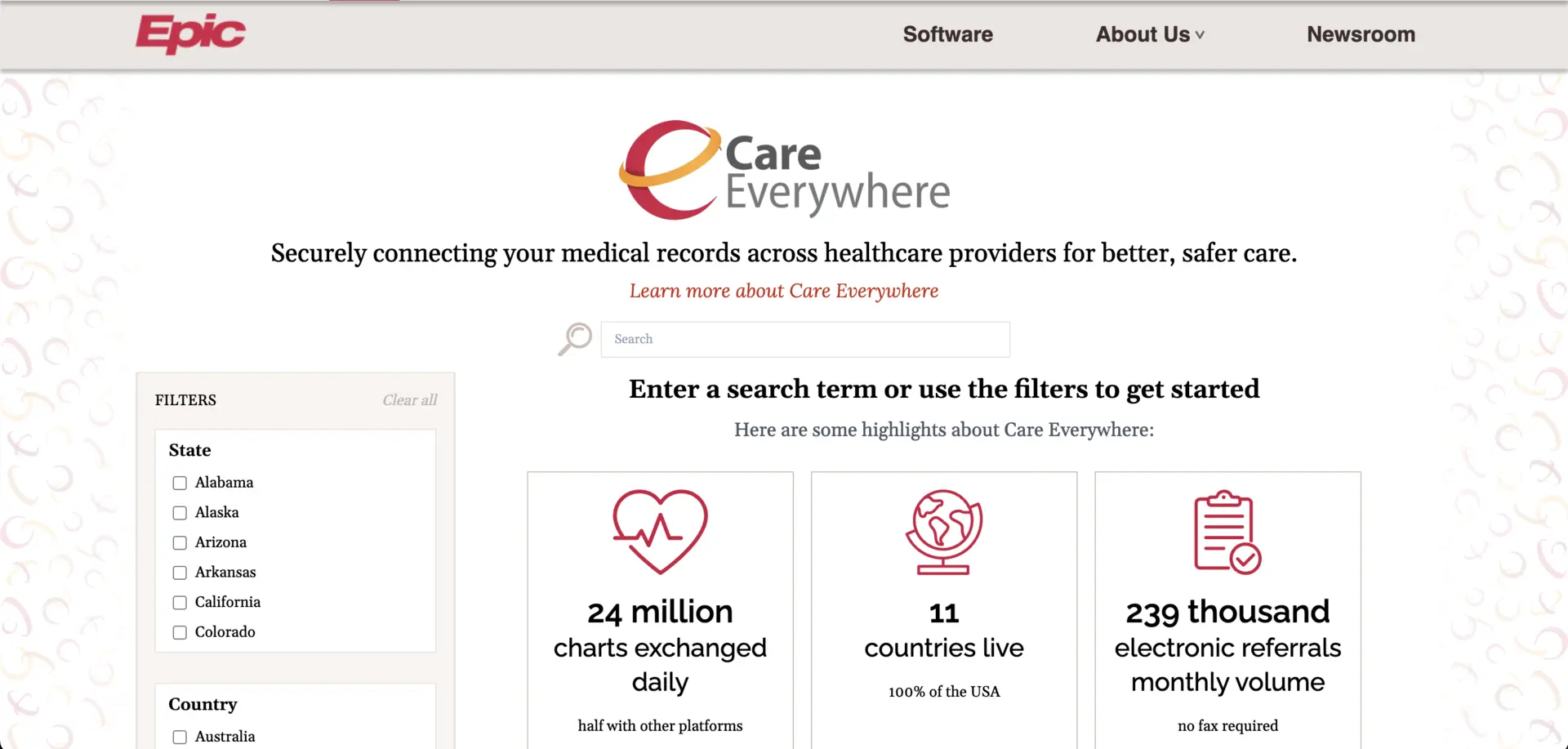Check the Arizona state filter
Screen dimensions: 1568x749
[x=180, y=542]
